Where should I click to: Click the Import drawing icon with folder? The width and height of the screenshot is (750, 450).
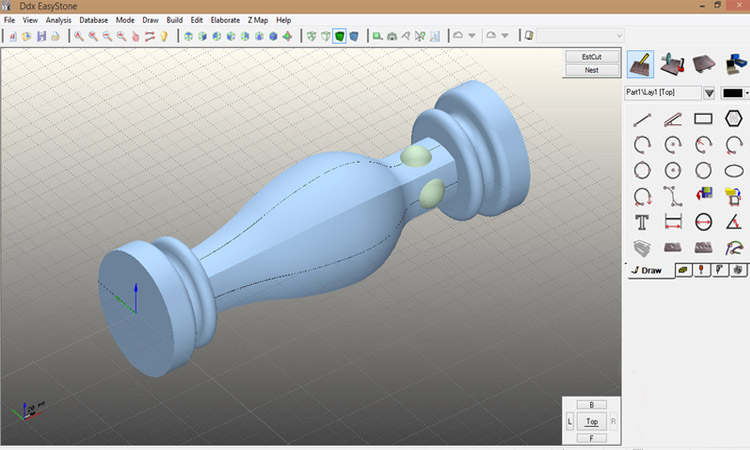[x=733, y=196]
